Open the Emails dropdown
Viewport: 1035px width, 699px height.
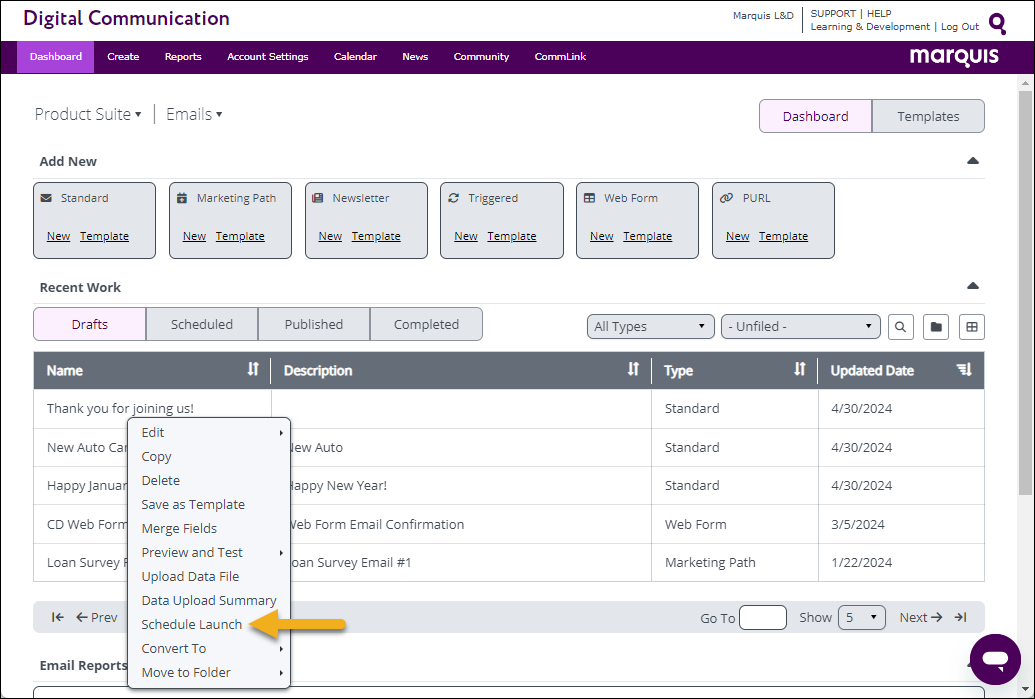click(x=194, y=114)
